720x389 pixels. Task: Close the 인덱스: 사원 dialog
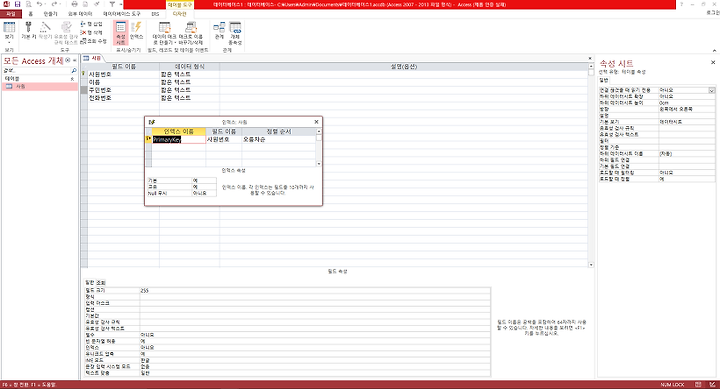point(316,122)
